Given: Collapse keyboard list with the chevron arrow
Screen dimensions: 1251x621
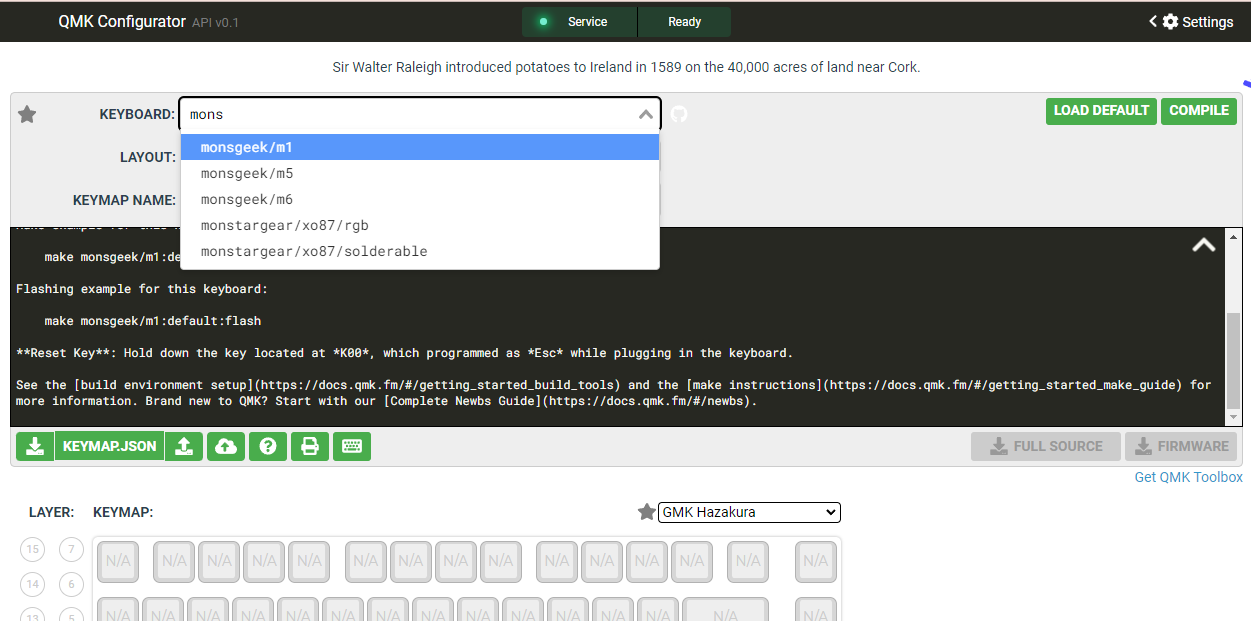Looking at the screenshot, I should [x=645, y=115].
